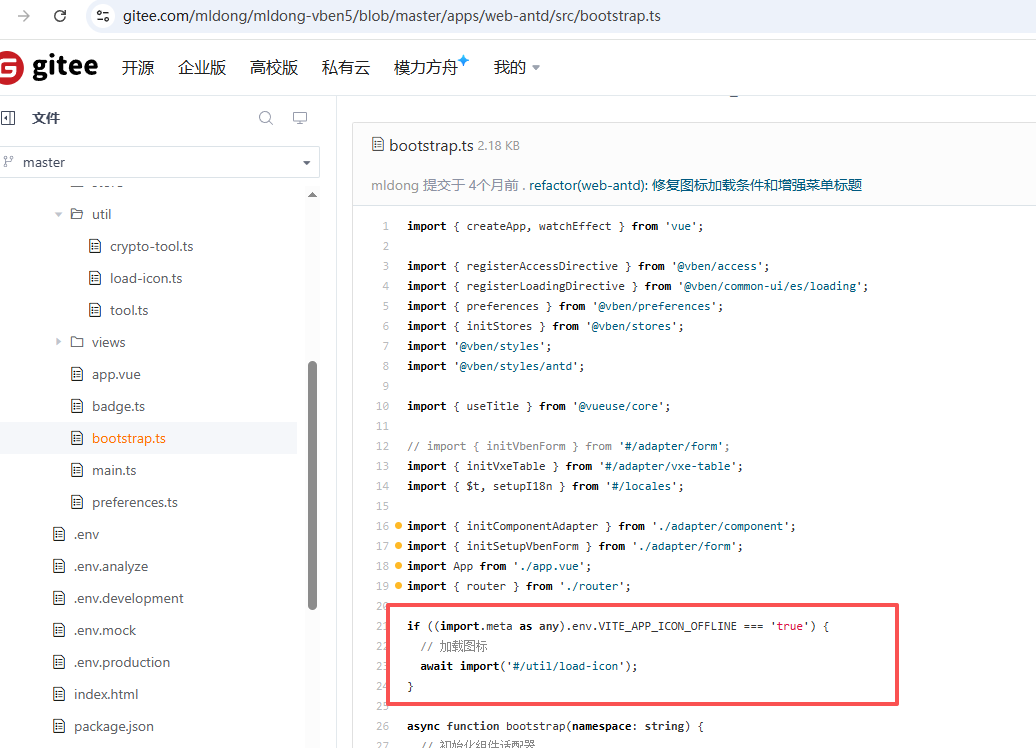Click the browser forward arrow

tap(24, 16)
